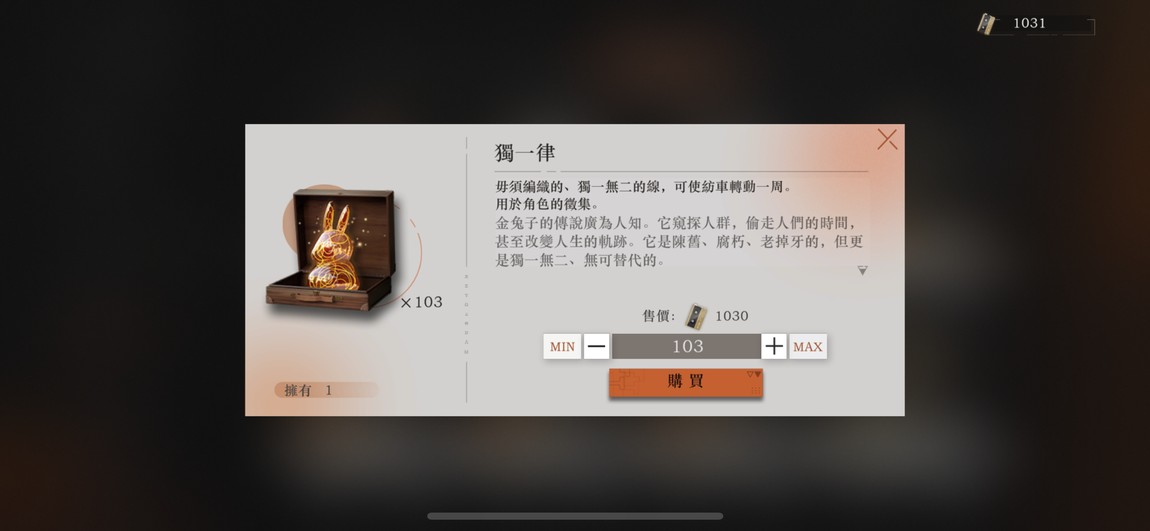Tap the ×103 quantity label beside the item

[421, 302]
